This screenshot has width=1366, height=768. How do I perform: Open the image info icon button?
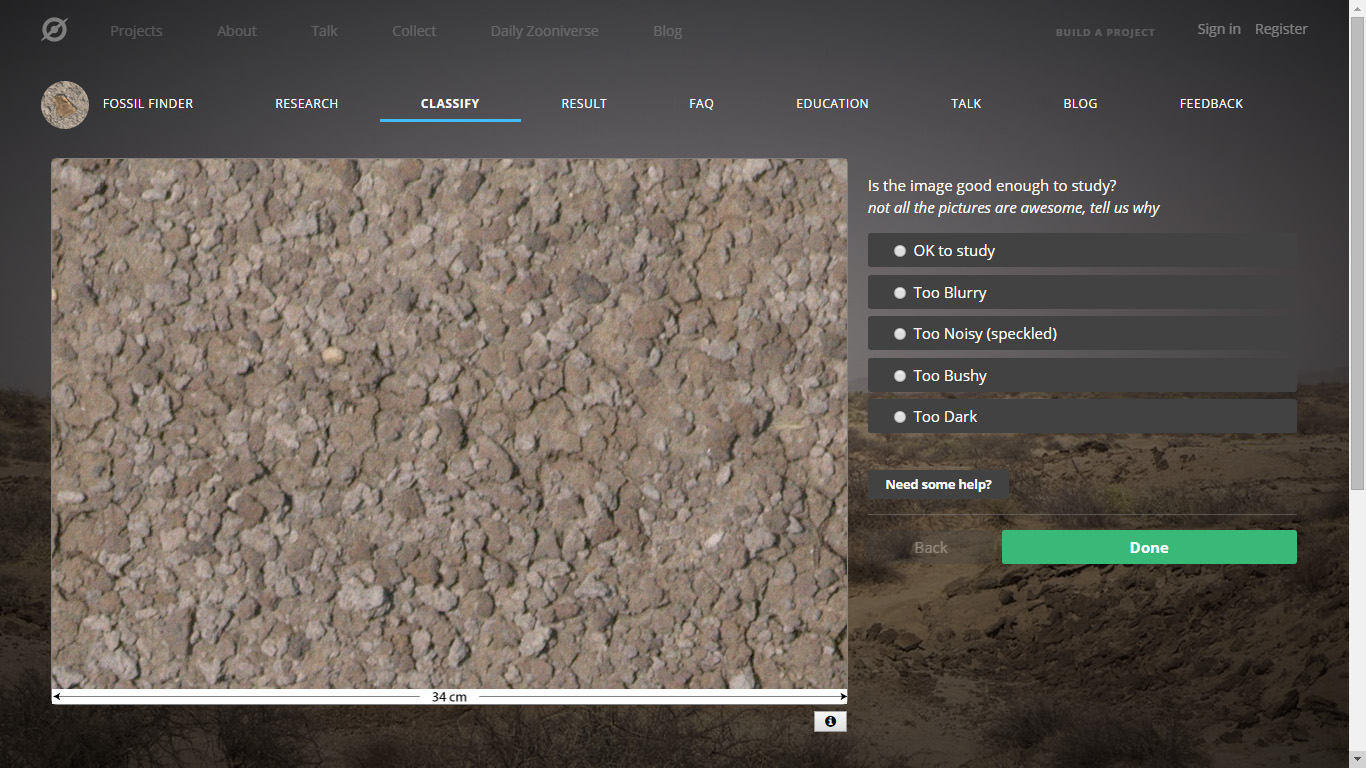coord(830,721)
